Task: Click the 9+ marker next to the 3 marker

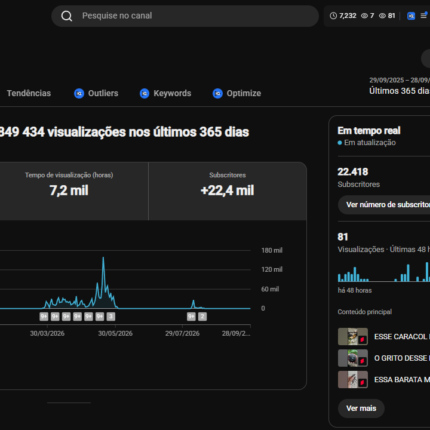Action: (100, 316)
